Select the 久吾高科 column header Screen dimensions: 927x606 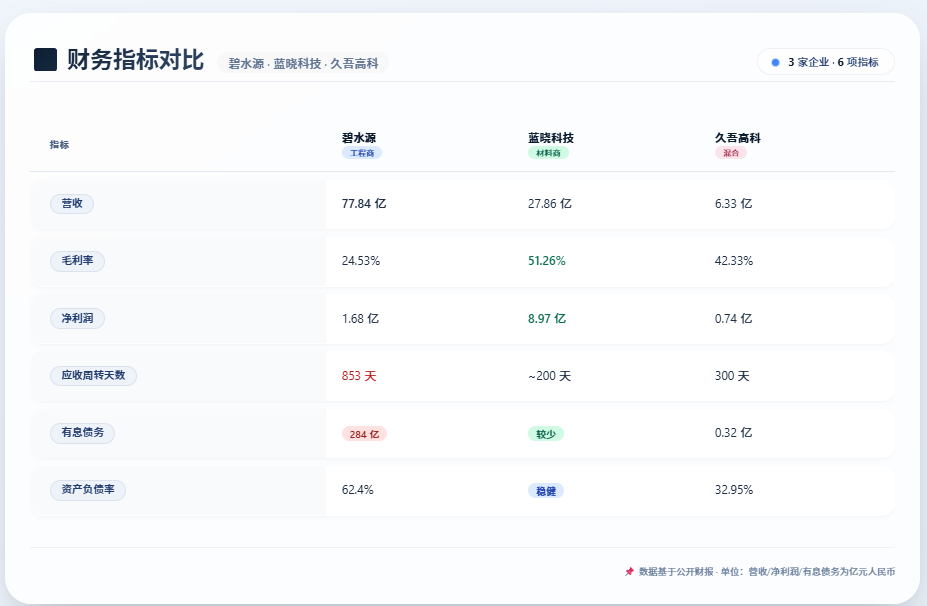tap(737, 138)
